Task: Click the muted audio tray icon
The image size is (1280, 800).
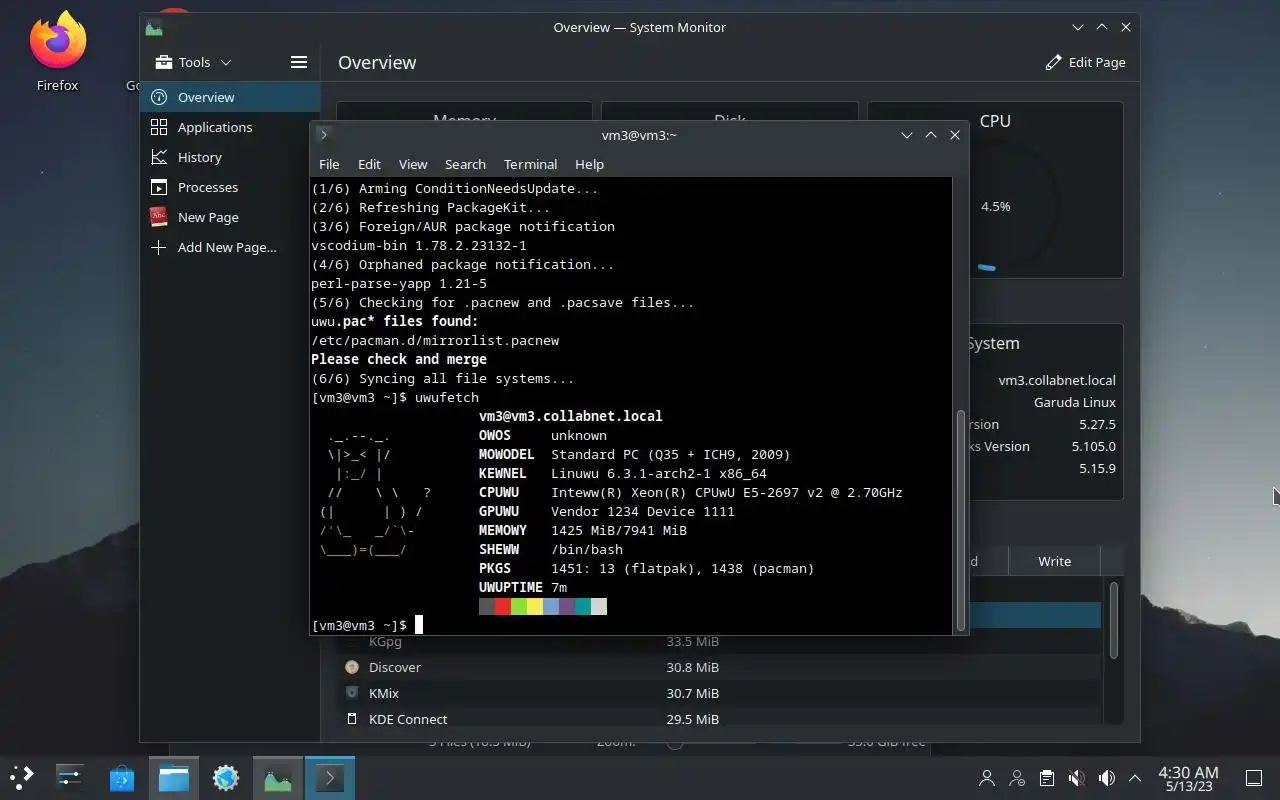Action: [x=1076, y=778]
